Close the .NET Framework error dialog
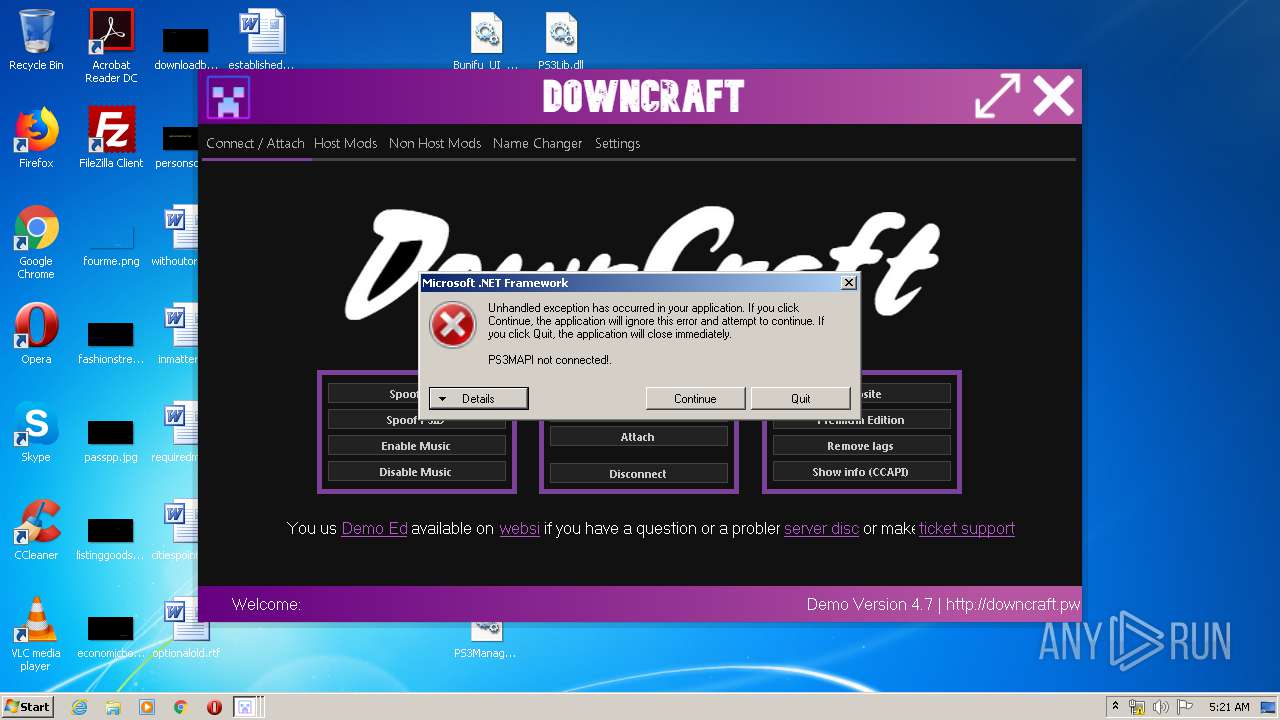 point(849,283)
